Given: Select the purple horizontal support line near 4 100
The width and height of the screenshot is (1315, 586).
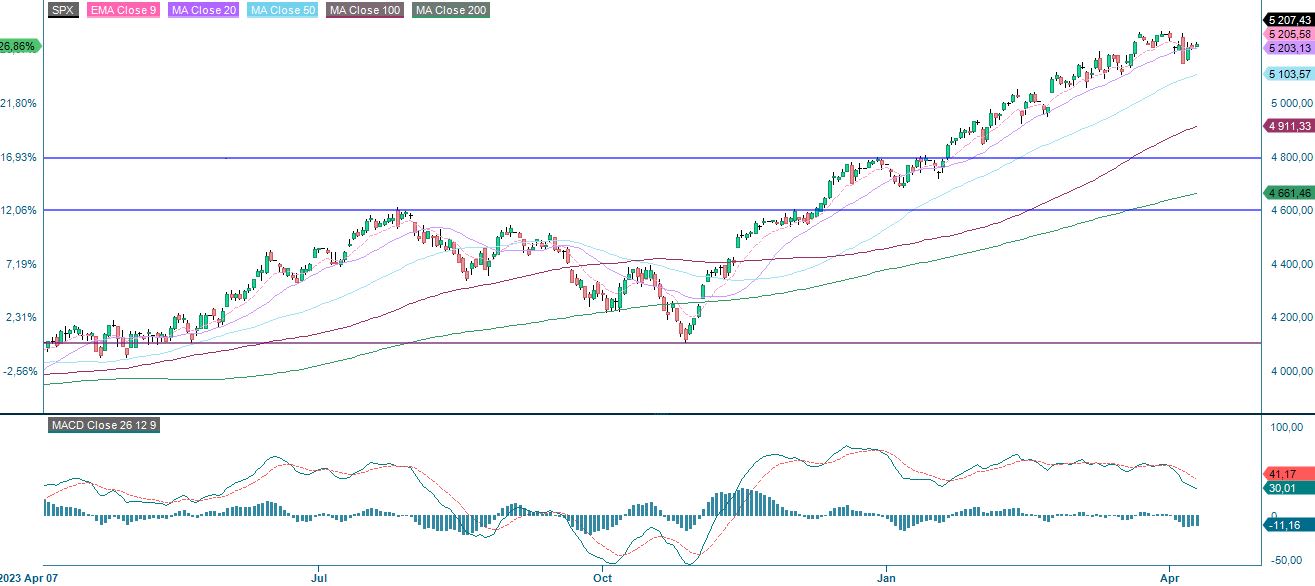Looking at the screenshot, I should point(650,343).
